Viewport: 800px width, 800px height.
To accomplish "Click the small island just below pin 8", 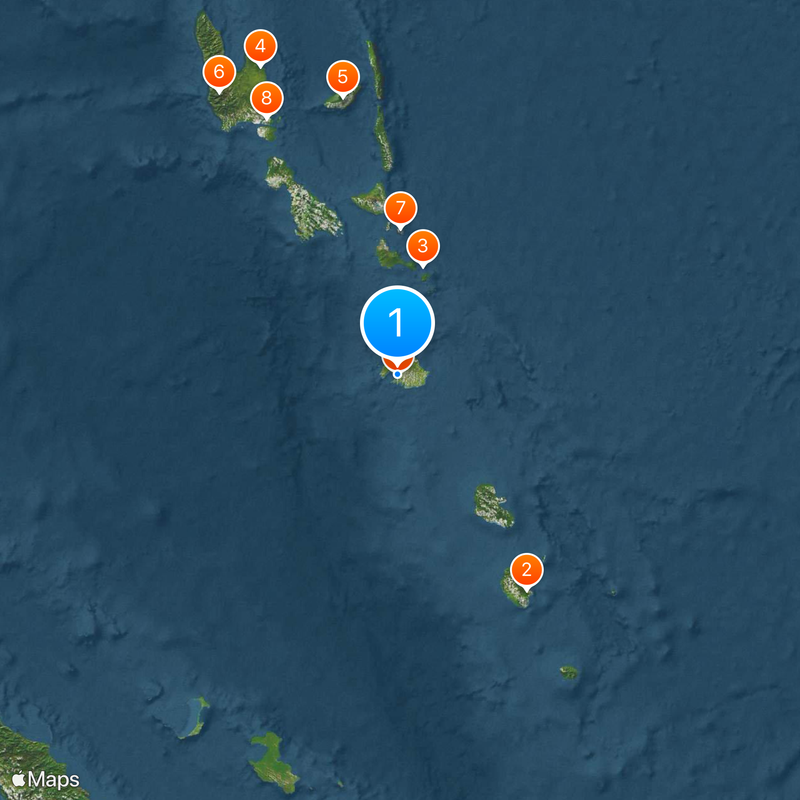I will pyautogui.click(x=267, y=133).
